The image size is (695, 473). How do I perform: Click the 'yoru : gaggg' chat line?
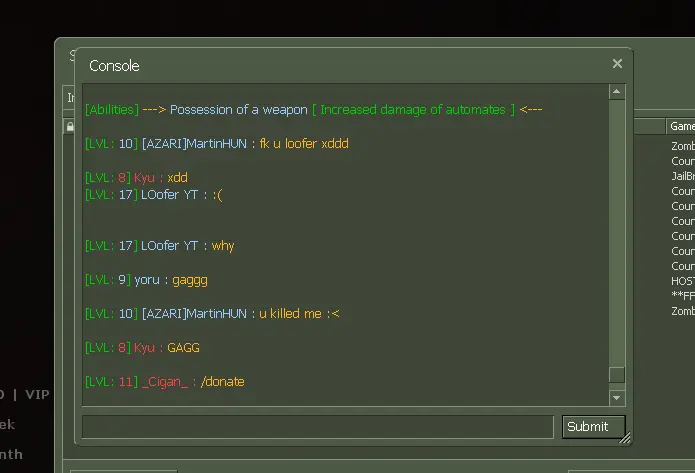point(146,280)
